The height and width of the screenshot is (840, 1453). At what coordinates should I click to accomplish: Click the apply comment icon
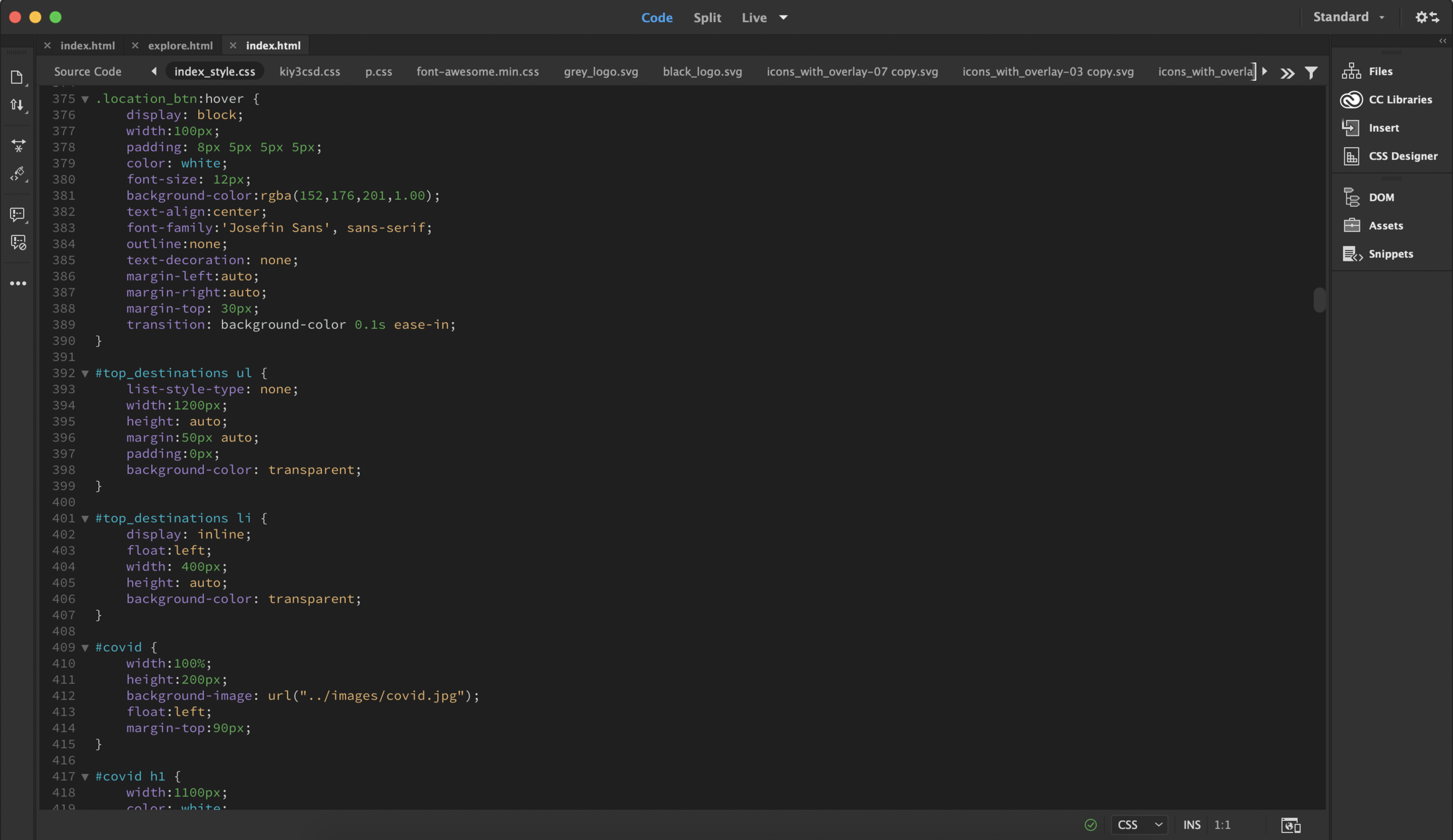click(x=17, y=214)
